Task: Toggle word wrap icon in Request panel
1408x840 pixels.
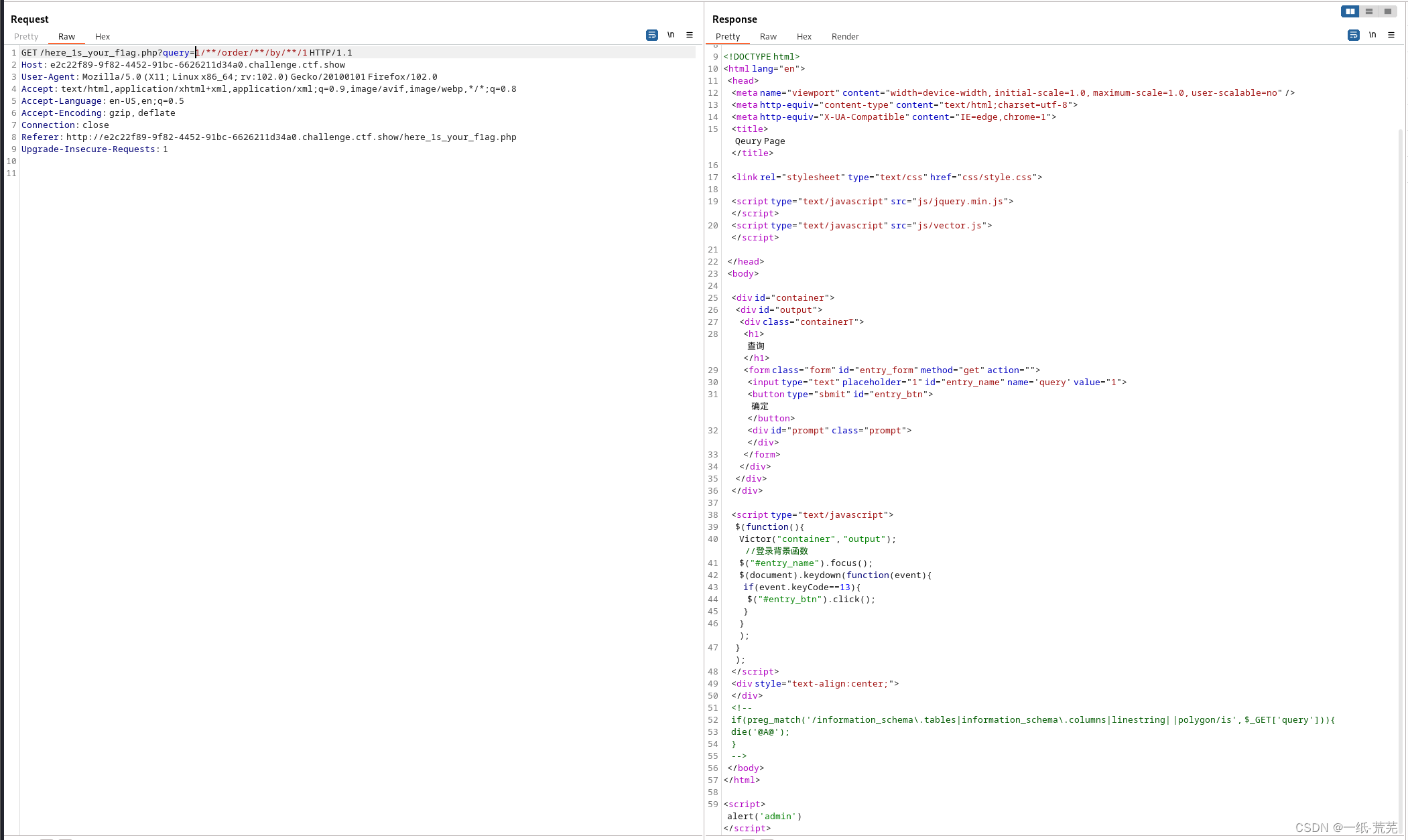Action: (651, 35)
